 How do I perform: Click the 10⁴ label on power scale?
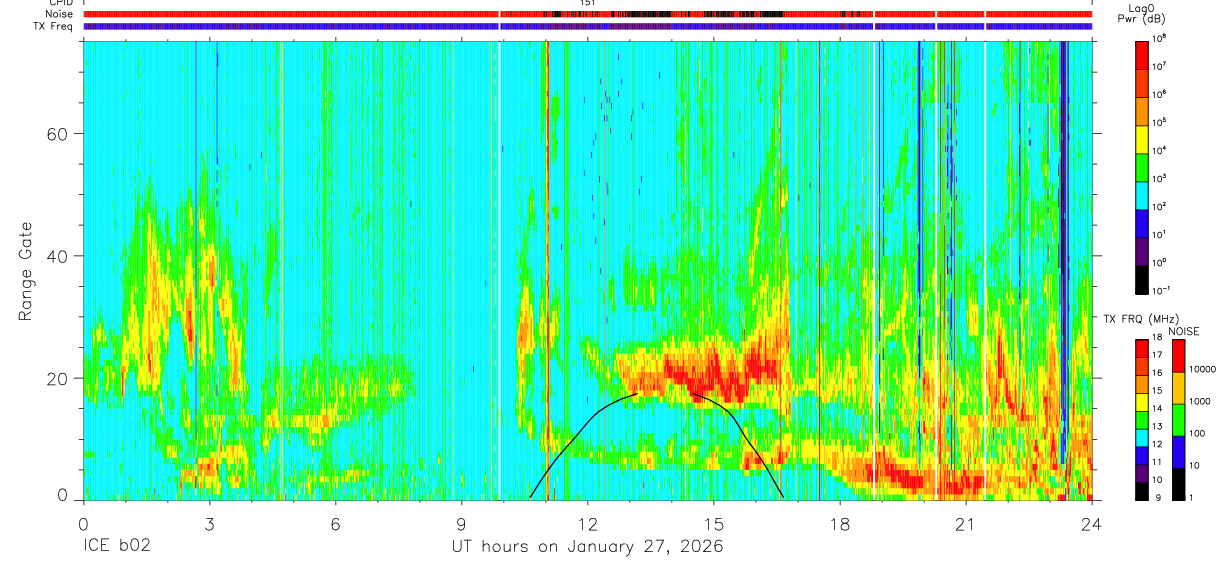click(1160, 149)
